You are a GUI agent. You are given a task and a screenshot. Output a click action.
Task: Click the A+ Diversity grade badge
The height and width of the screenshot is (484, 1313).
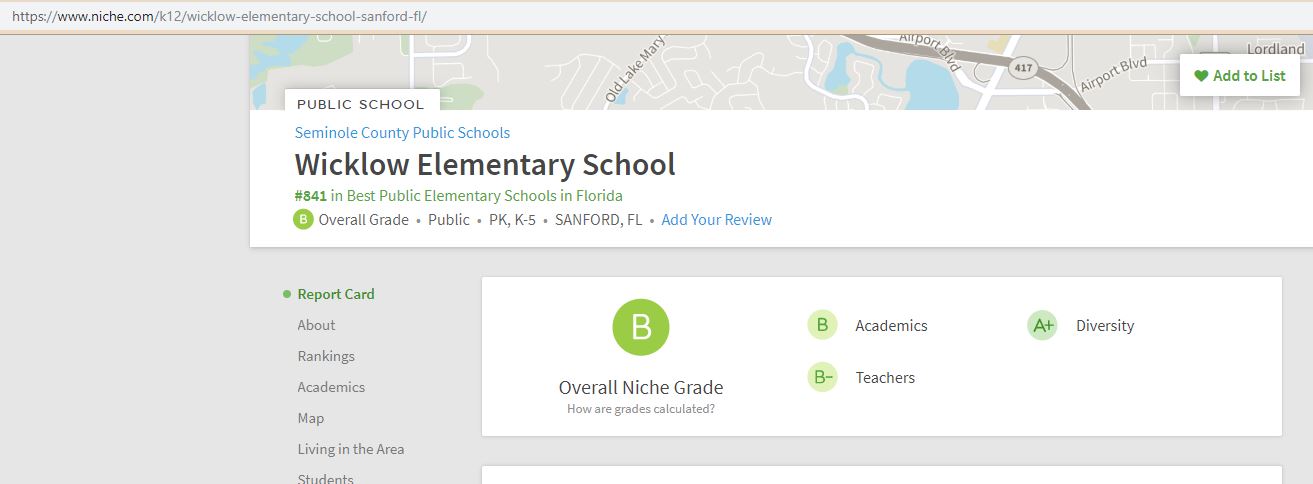(1042, 325)
